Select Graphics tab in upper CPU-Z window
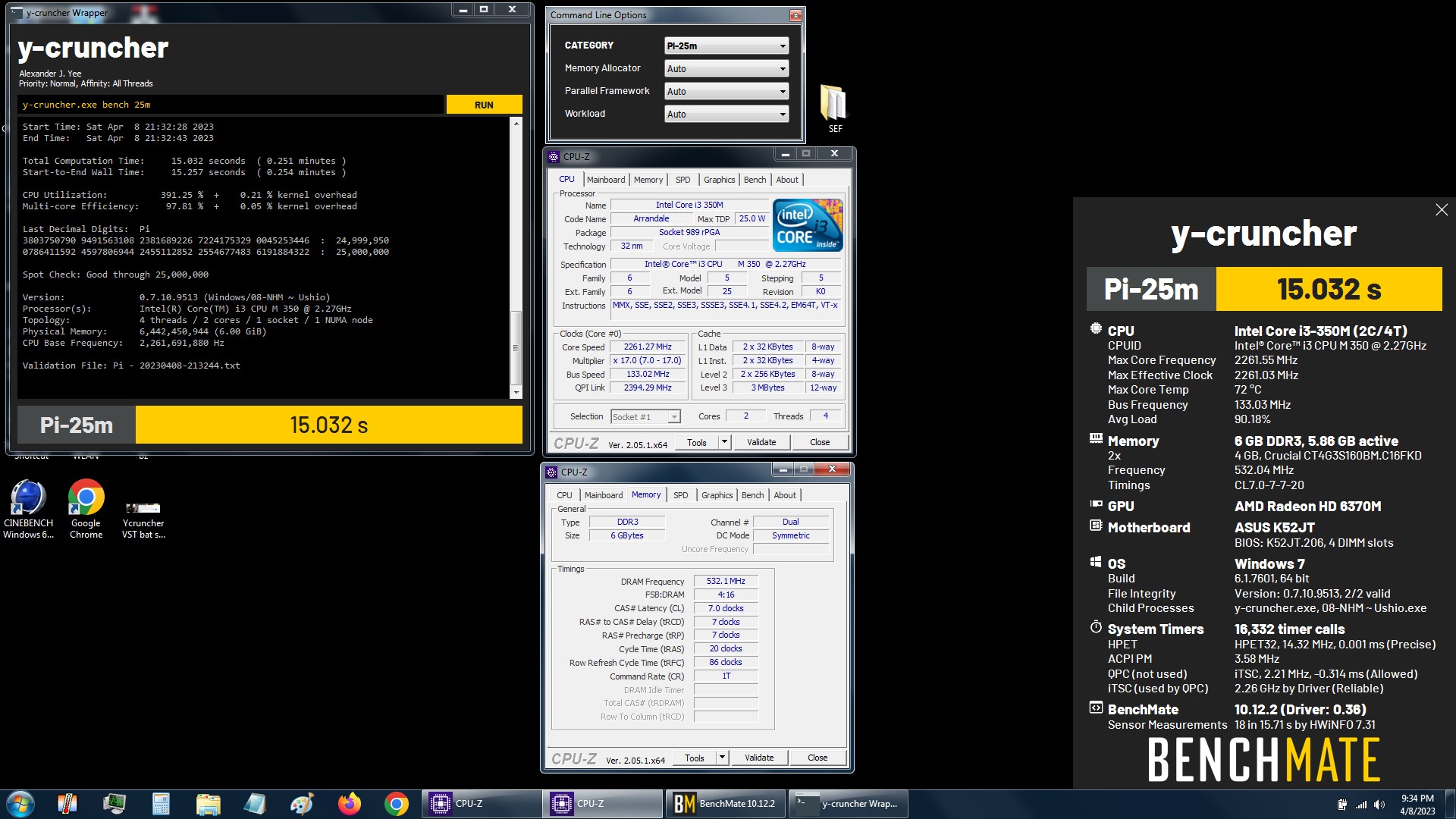This screenshot has width=1456, height=819. (719, 180)
